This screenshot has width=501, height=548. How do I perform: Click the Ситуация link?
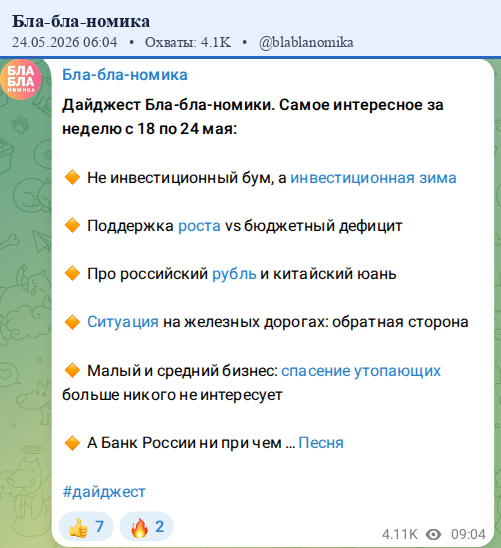point(123,322)
